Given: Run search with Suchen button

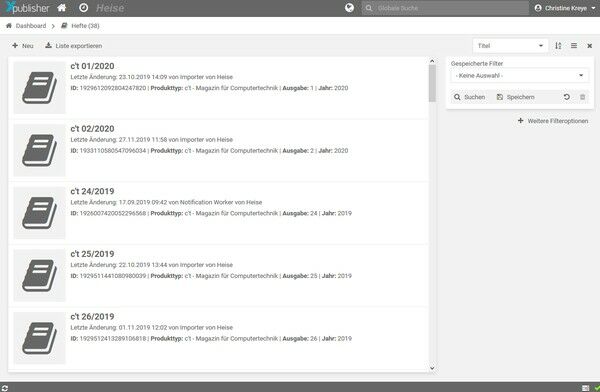Looking at the screenshot, I should 470,97.
